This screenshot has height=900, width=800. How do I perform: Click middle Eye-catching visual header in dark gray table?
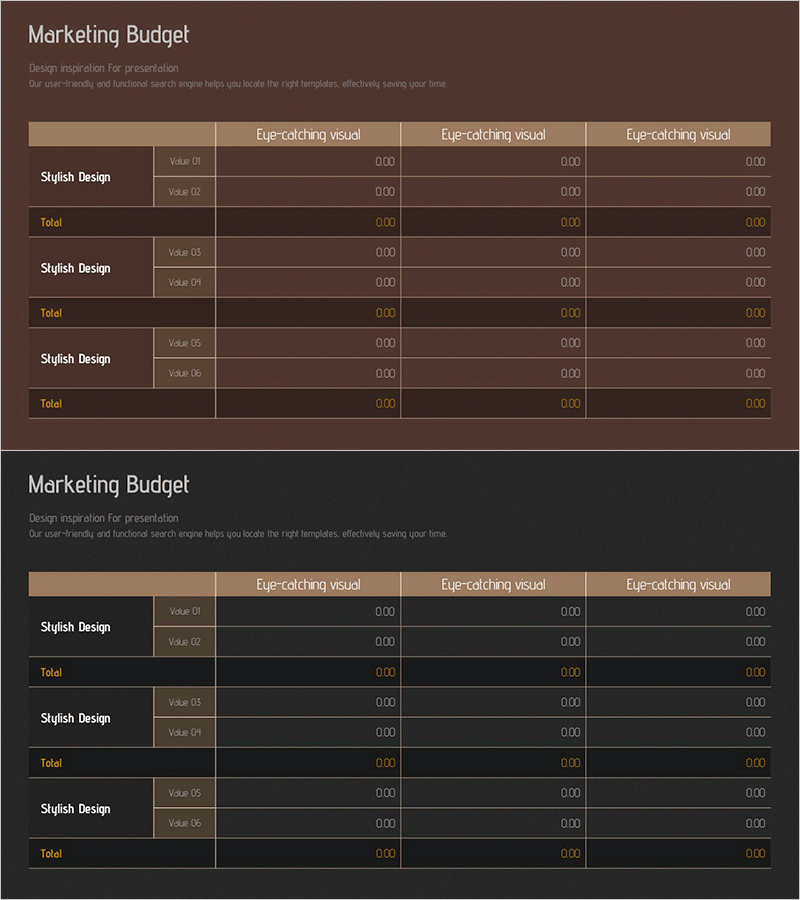click(x=493, y=585)
